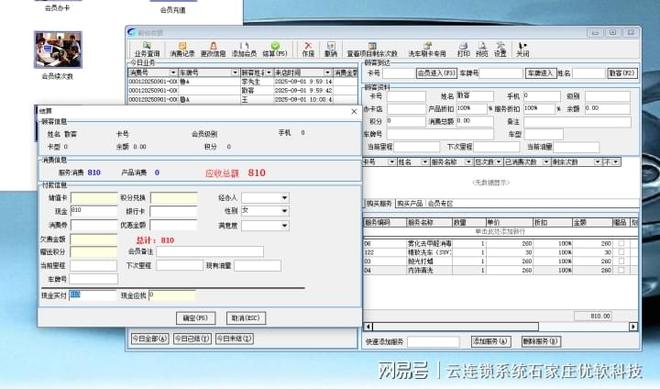Open 消费记录 toolbar icon
The height and width of the screenshot is (389, 660).
pyautogui.click(x=182, y=49)
